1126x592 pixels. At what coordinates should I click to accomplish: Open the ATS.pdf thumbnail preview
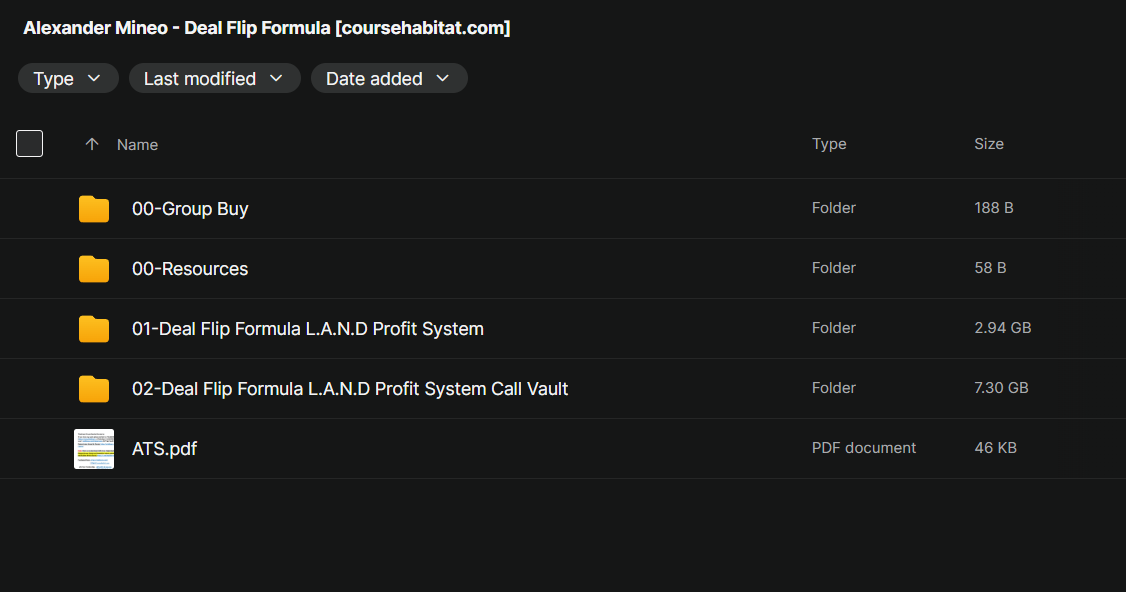point(94,449)
